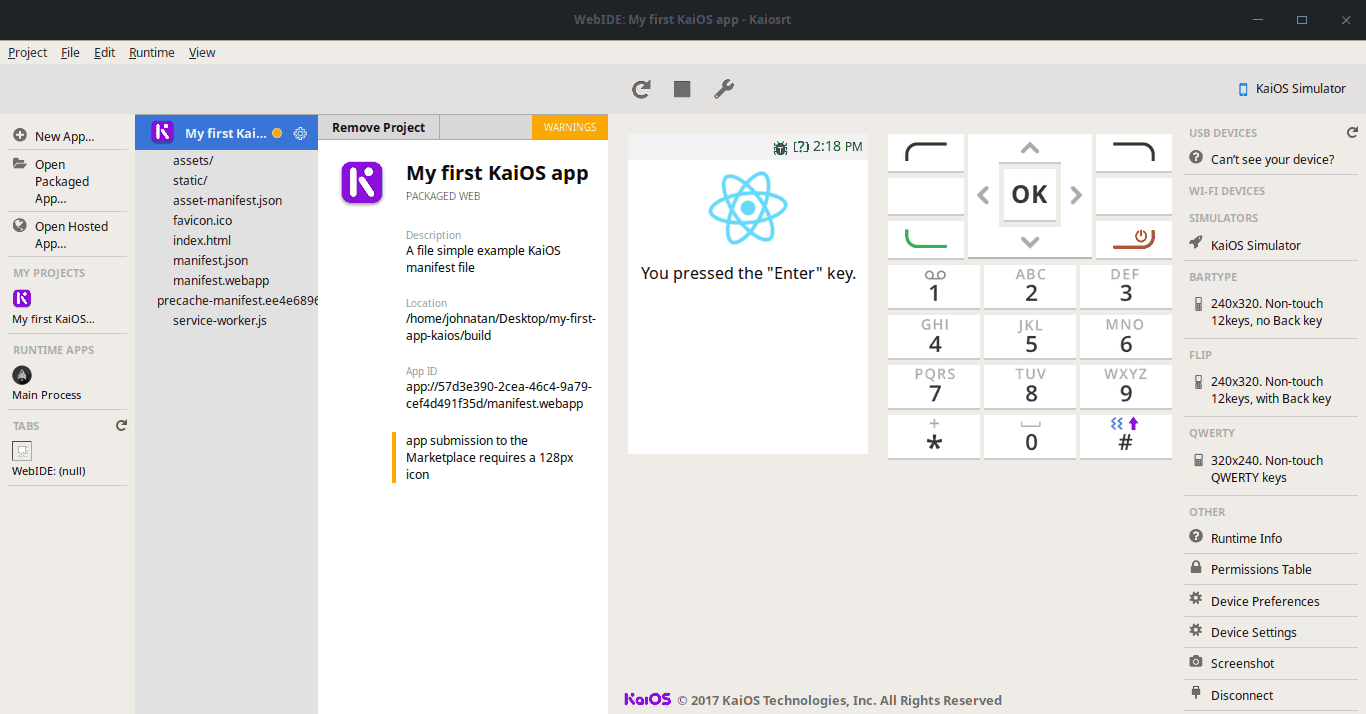Open the assets/ folder in tree

tap(193, 160)
